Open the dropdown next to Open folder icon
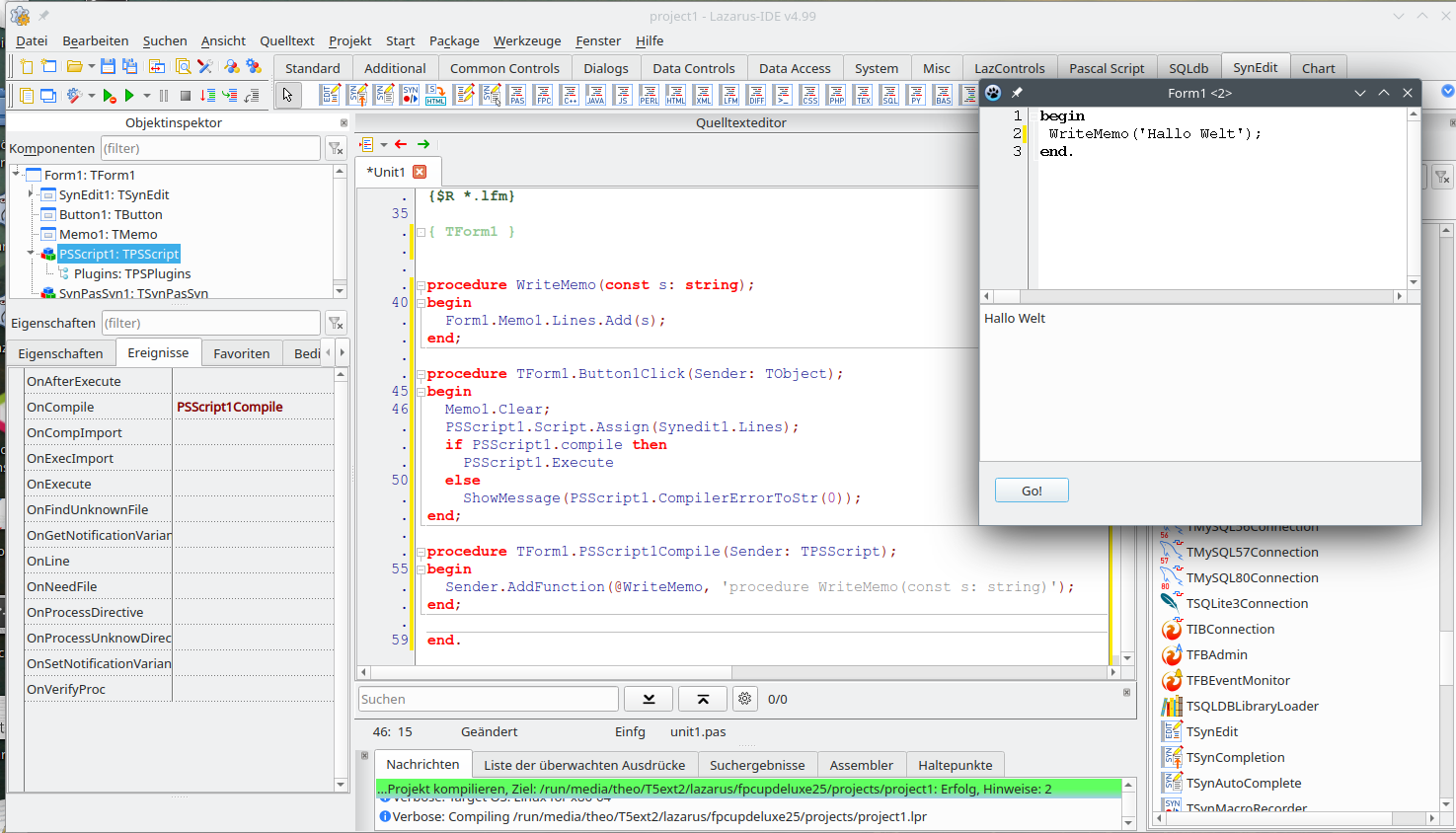Image resolution: width=1456 pixels, height=833 pixels. click(91, 67)
